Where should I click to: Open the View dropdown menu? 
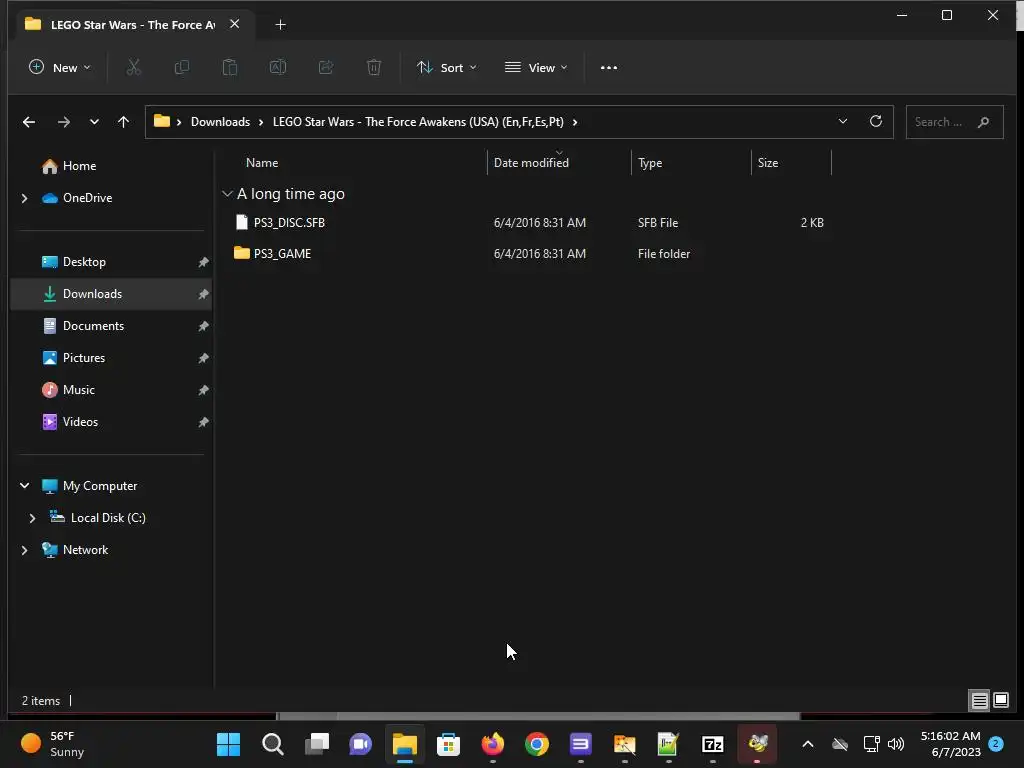pos(536,67)
